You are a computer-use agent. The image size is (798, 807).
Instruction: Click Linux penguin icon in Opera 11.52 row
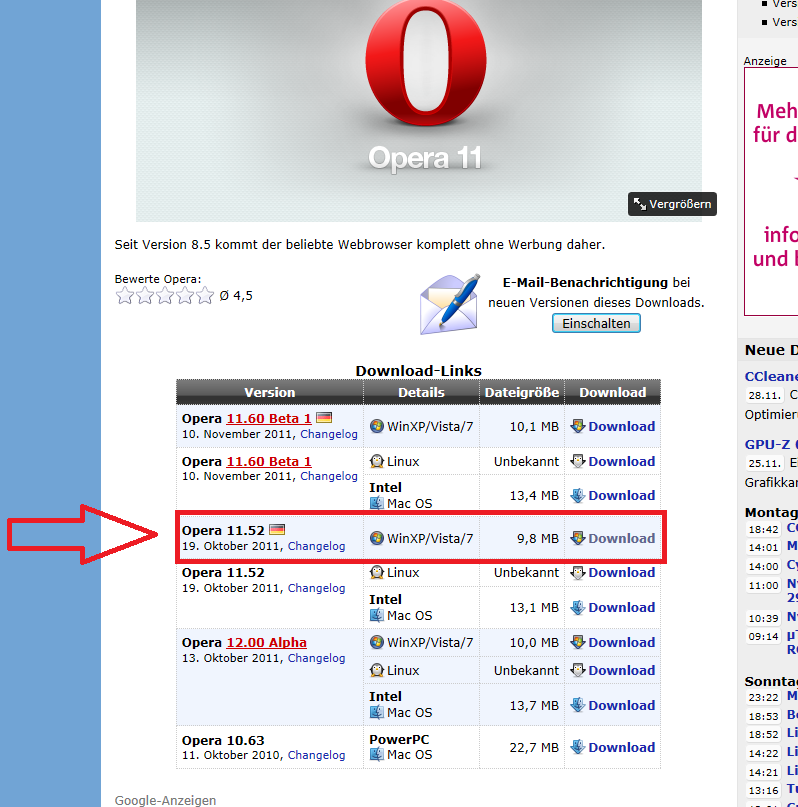click(x=377, y=572)
